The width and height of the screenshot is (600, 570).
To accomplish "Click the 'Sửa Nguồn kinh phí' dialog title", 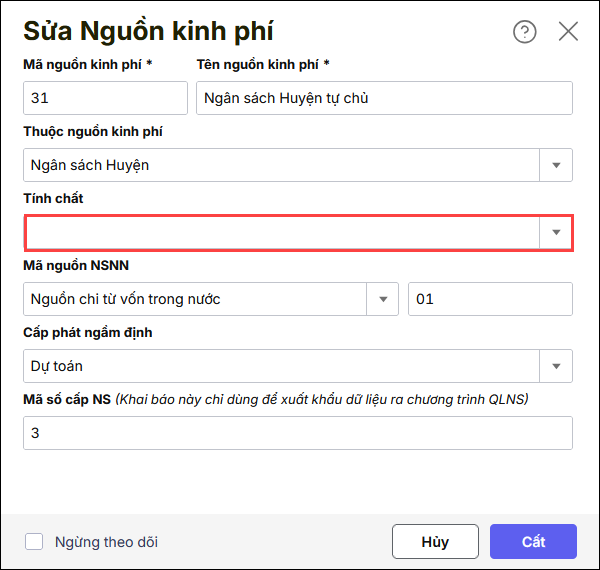I will 148,31.
